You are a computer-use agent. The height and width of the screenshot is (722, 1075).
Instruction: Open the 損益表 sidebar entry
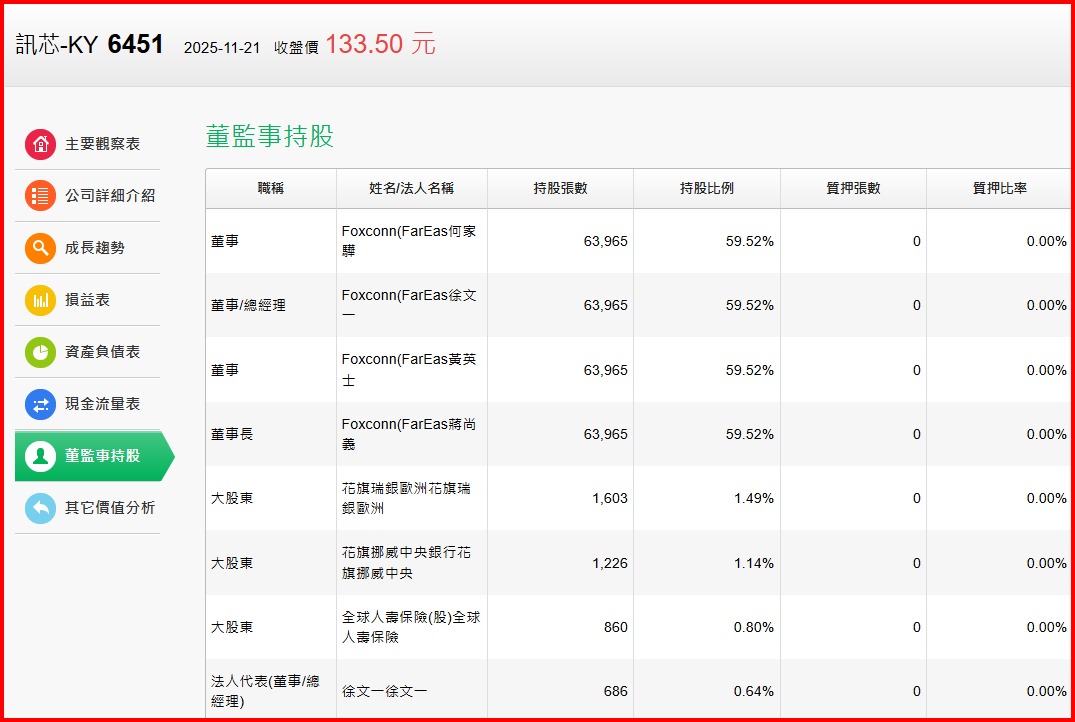(x=88, y=300)
